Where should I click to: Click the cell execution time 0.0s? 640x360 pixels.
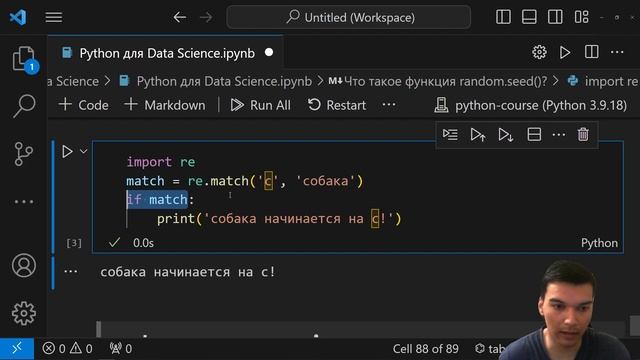143,243
